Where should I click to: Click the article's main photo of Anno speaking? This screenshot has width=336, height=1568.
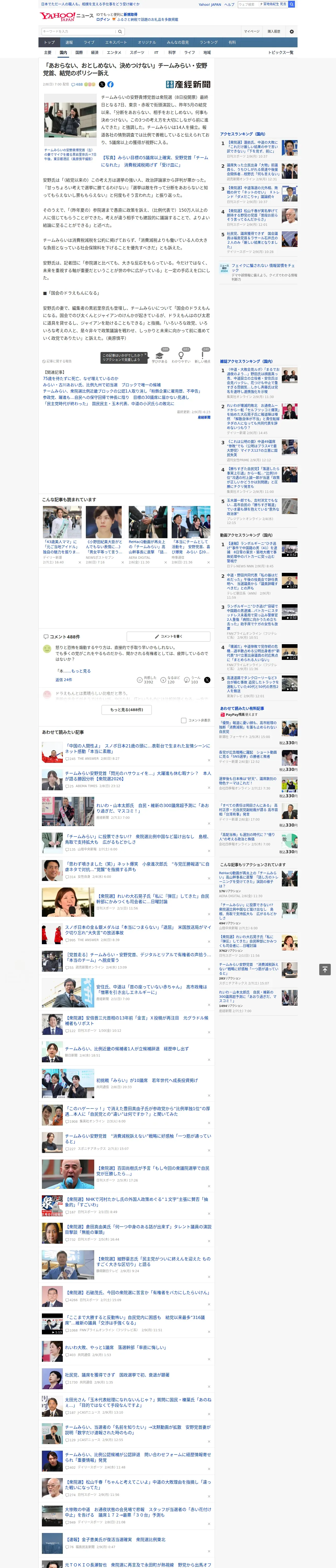(x=70, y=120)
